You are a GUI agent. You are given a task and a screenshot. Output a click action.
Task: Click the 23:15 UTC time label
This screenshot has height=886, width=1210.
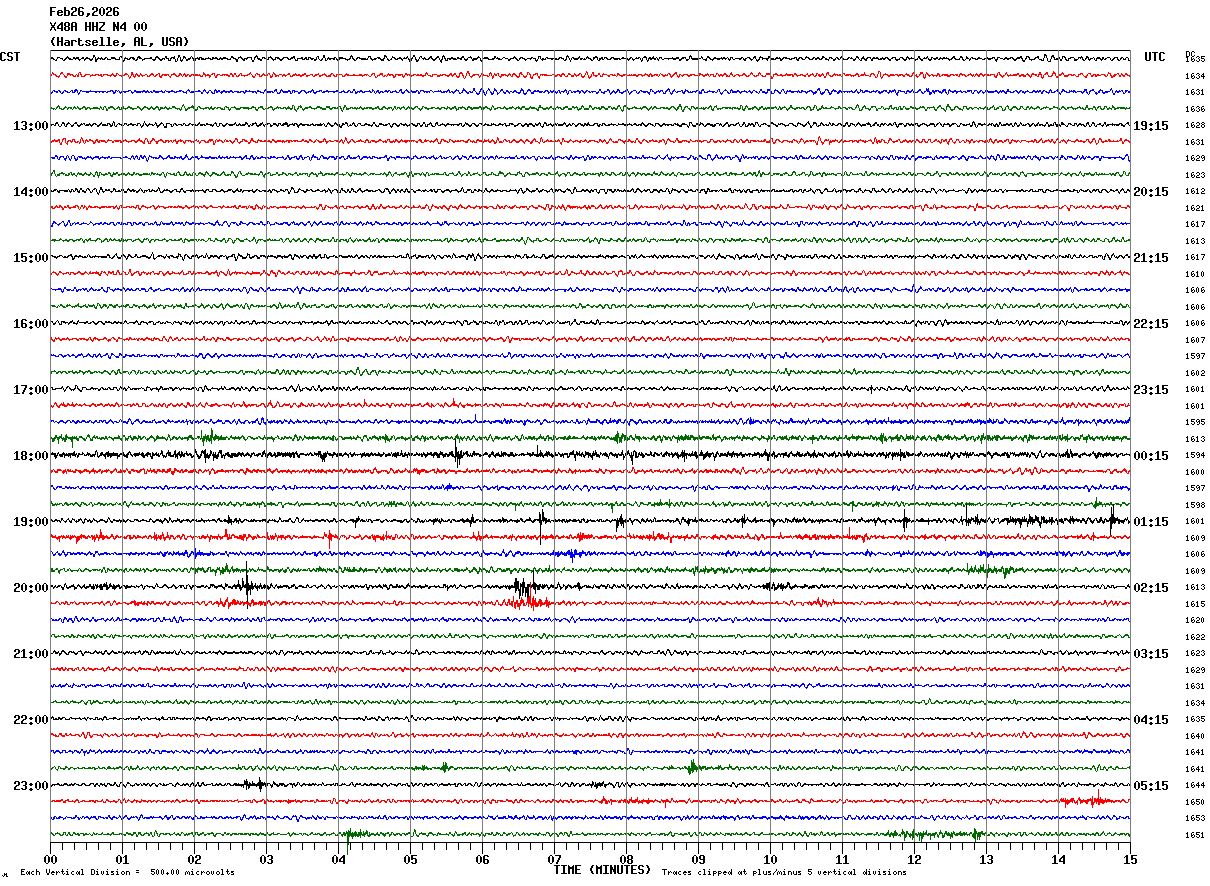1151,390
